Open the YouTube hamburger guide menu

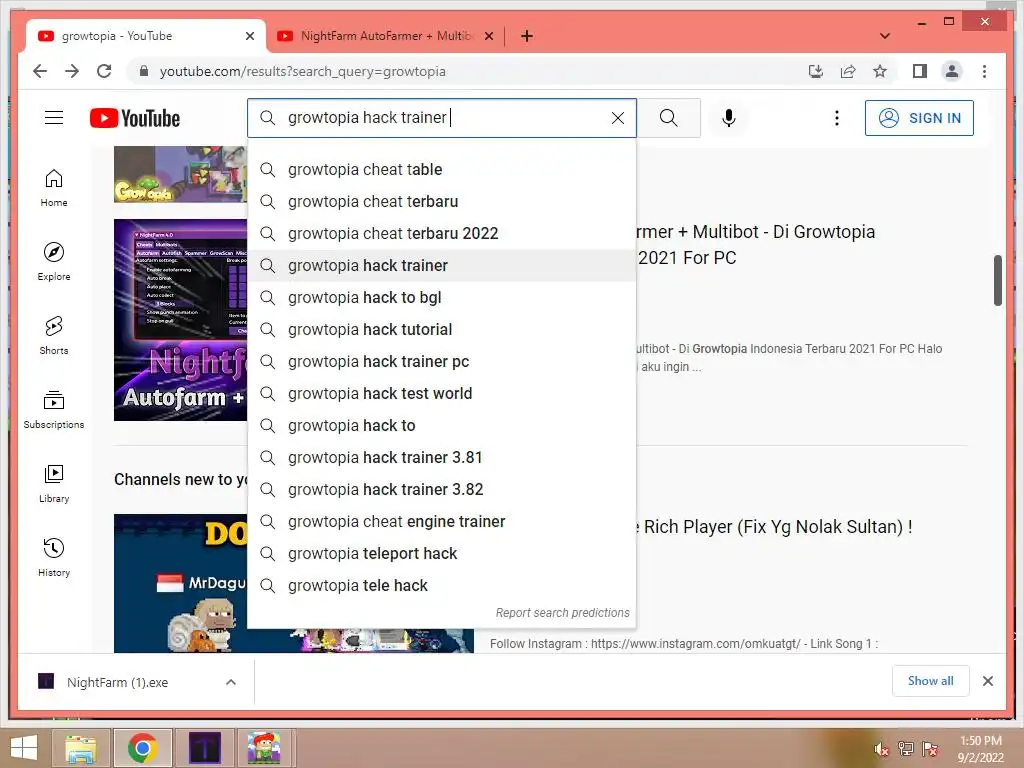point(54,118)
